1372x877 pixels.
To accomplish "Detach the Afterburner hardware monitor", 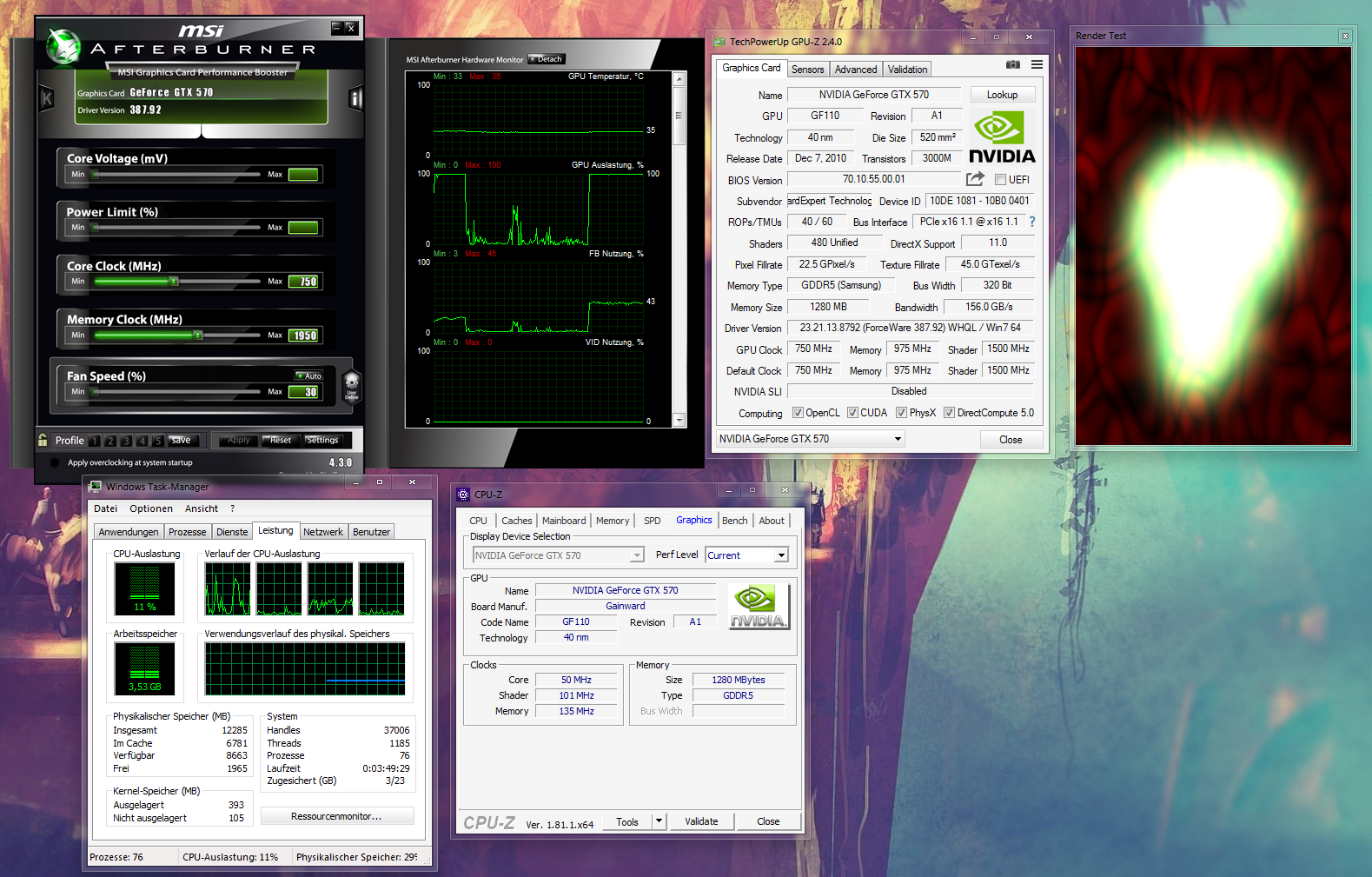I will tap(547, 59).
